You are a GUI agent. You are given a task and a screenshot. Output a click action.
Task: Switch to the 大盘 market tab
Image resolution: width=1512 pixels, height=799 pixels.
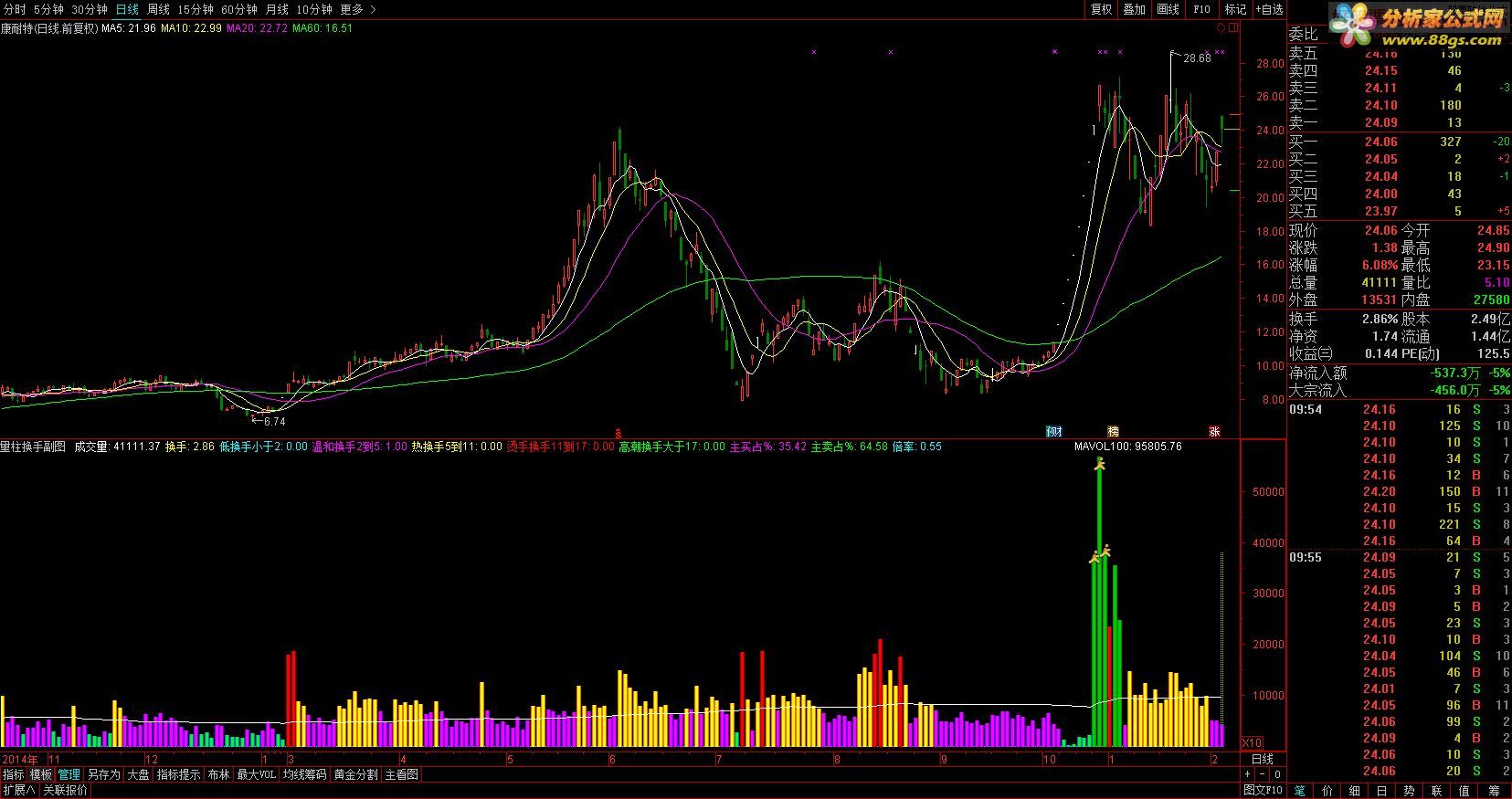138,774
